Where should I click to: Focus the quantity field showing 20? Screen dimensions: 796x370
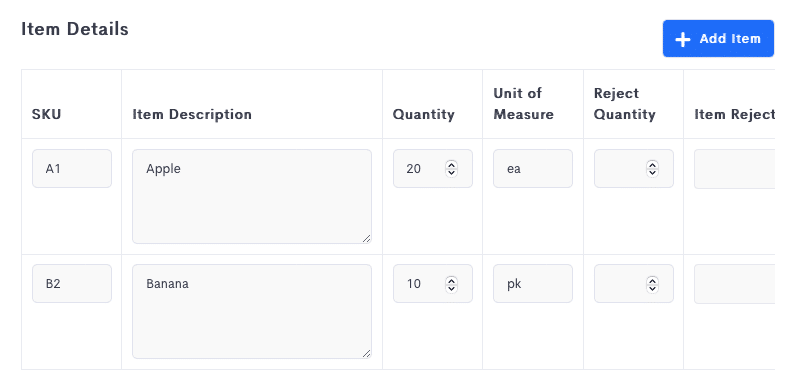click(x=433, y=169)
